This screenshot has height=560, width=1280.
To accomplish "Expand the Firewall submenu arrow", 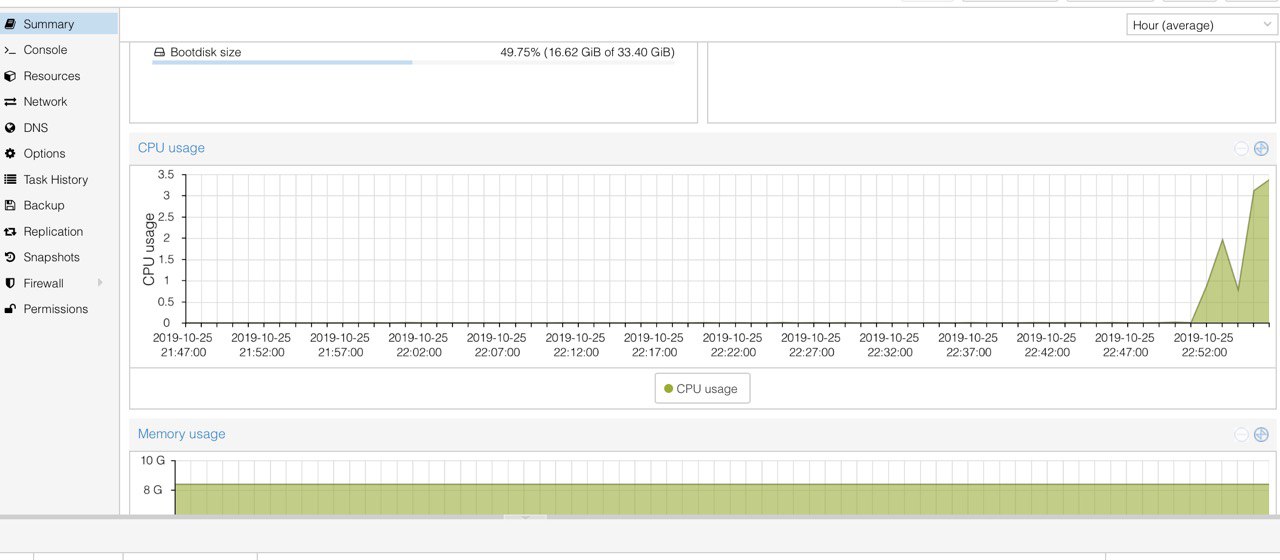I will click(100, 284).
